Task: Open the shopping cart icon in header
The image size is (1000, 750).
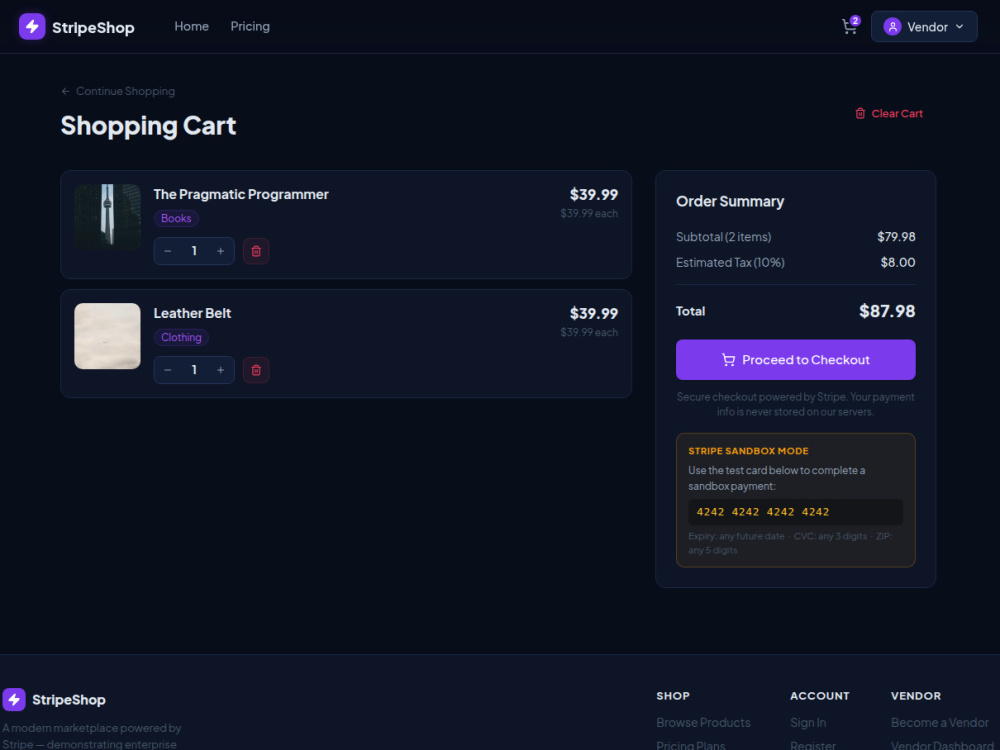Action: (849, 27)
